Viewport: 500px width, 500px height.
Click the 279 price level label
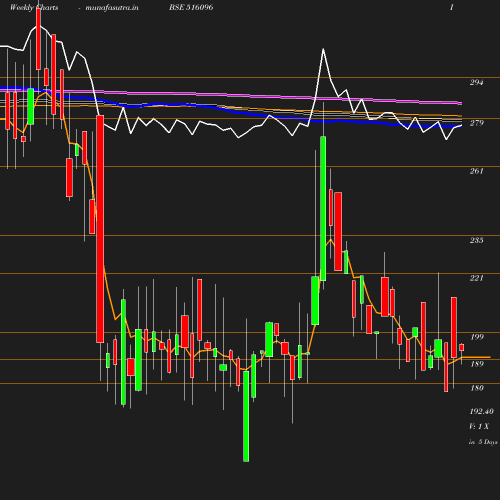pos(476,123)
